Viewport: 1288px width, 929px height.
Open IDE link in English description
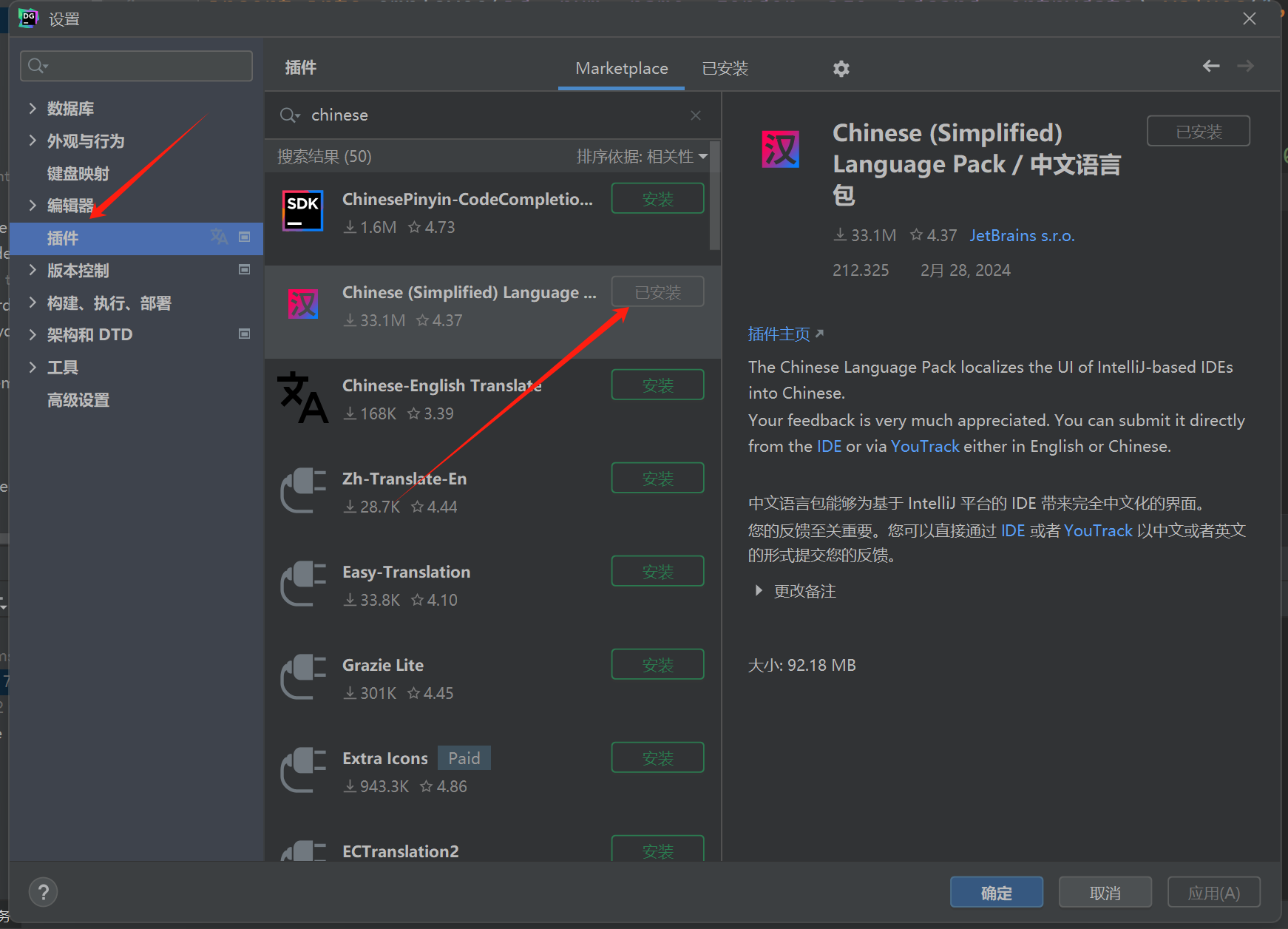(829, 446)
